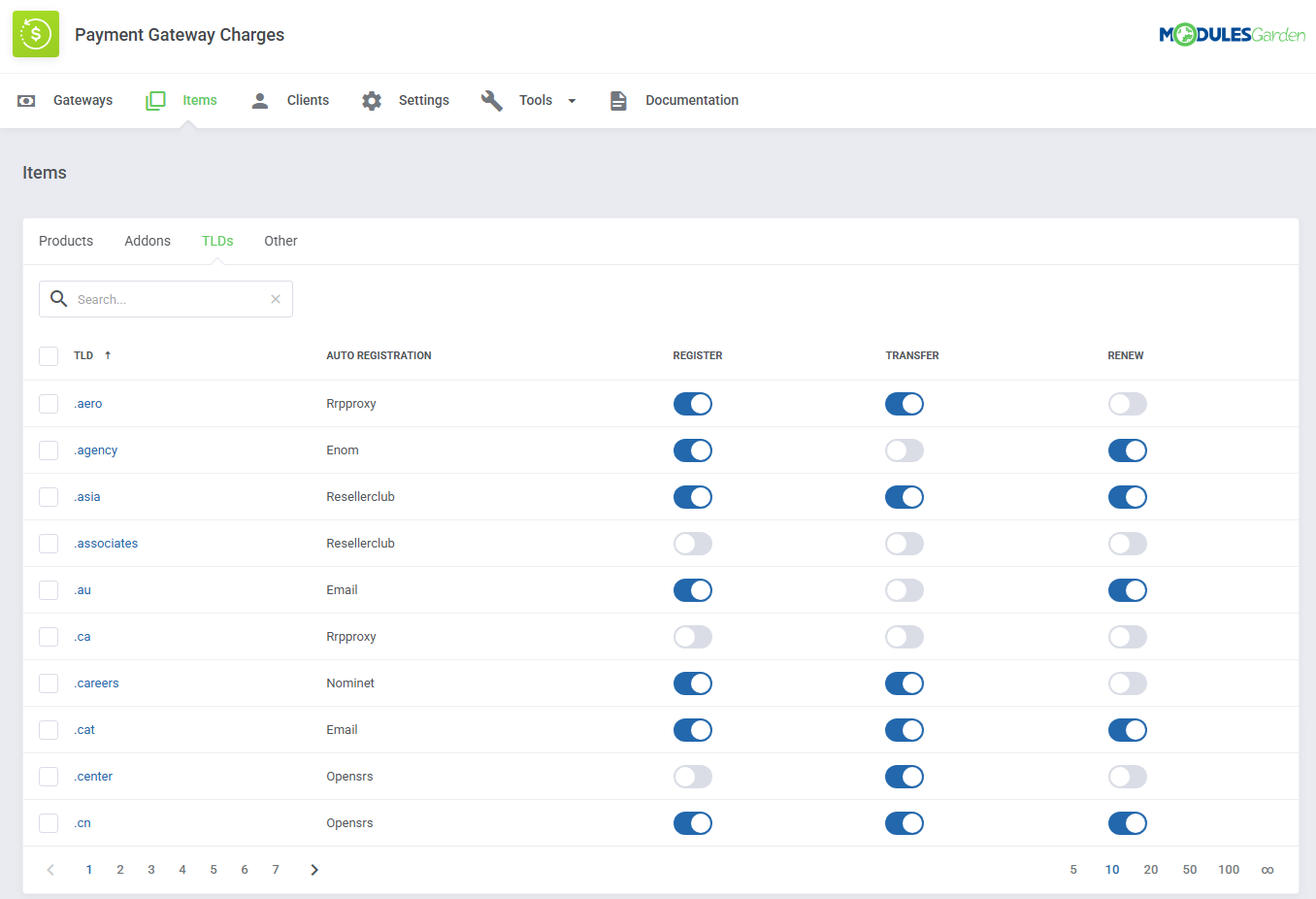Click the Settings gear icon
The width and height of the screenshot is (1316, 899).
pos(372,100)
